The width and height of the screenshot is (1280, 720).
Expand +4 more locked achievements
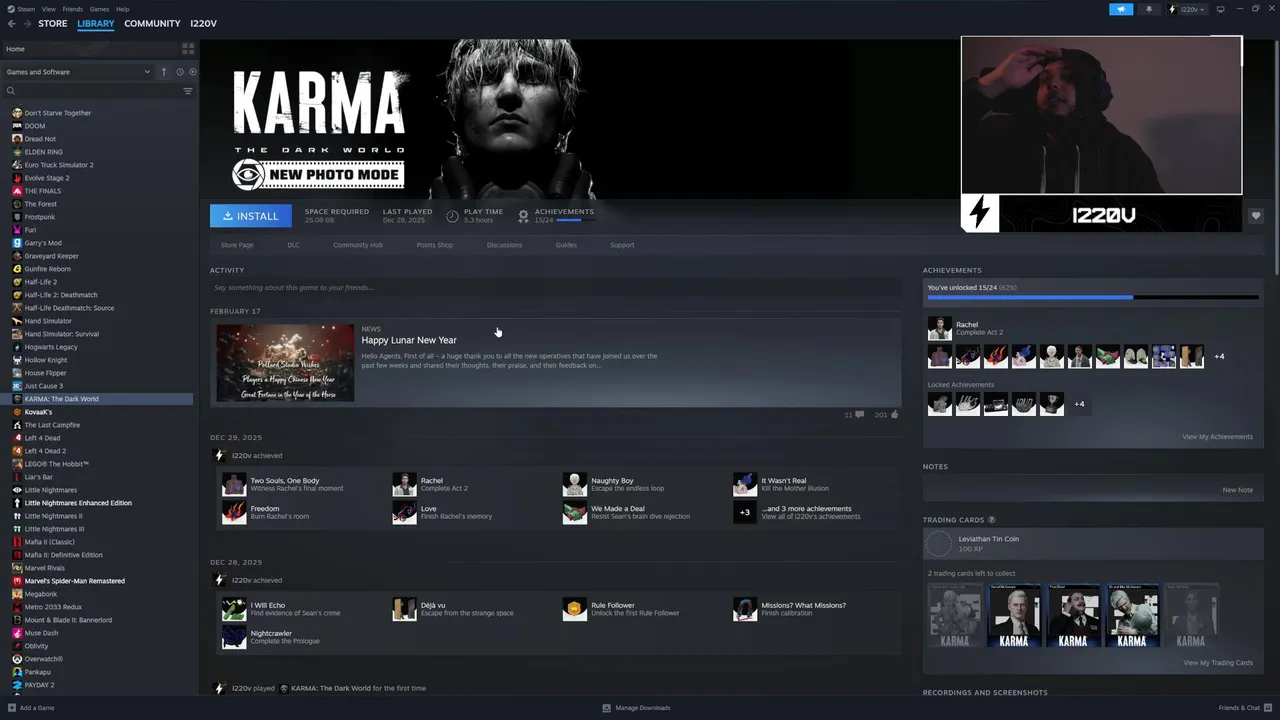tap(1079, 404)
